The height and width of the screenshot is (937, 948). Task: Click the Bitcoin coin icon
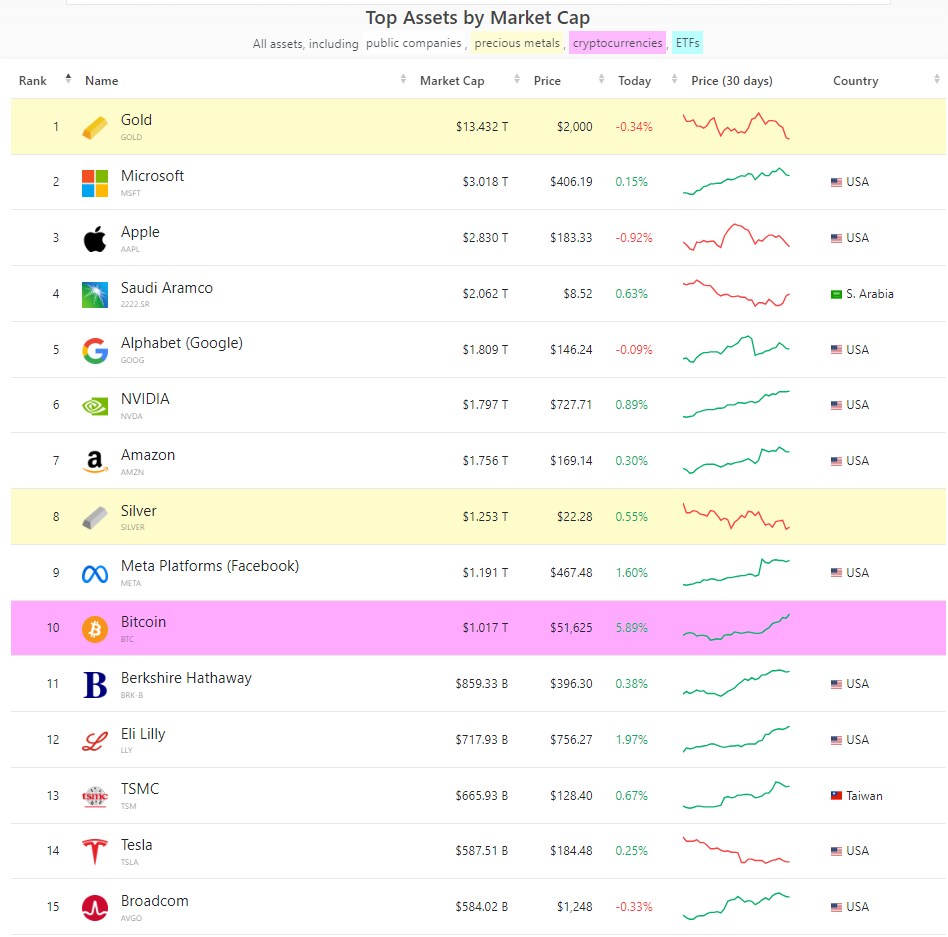[95, 629]
